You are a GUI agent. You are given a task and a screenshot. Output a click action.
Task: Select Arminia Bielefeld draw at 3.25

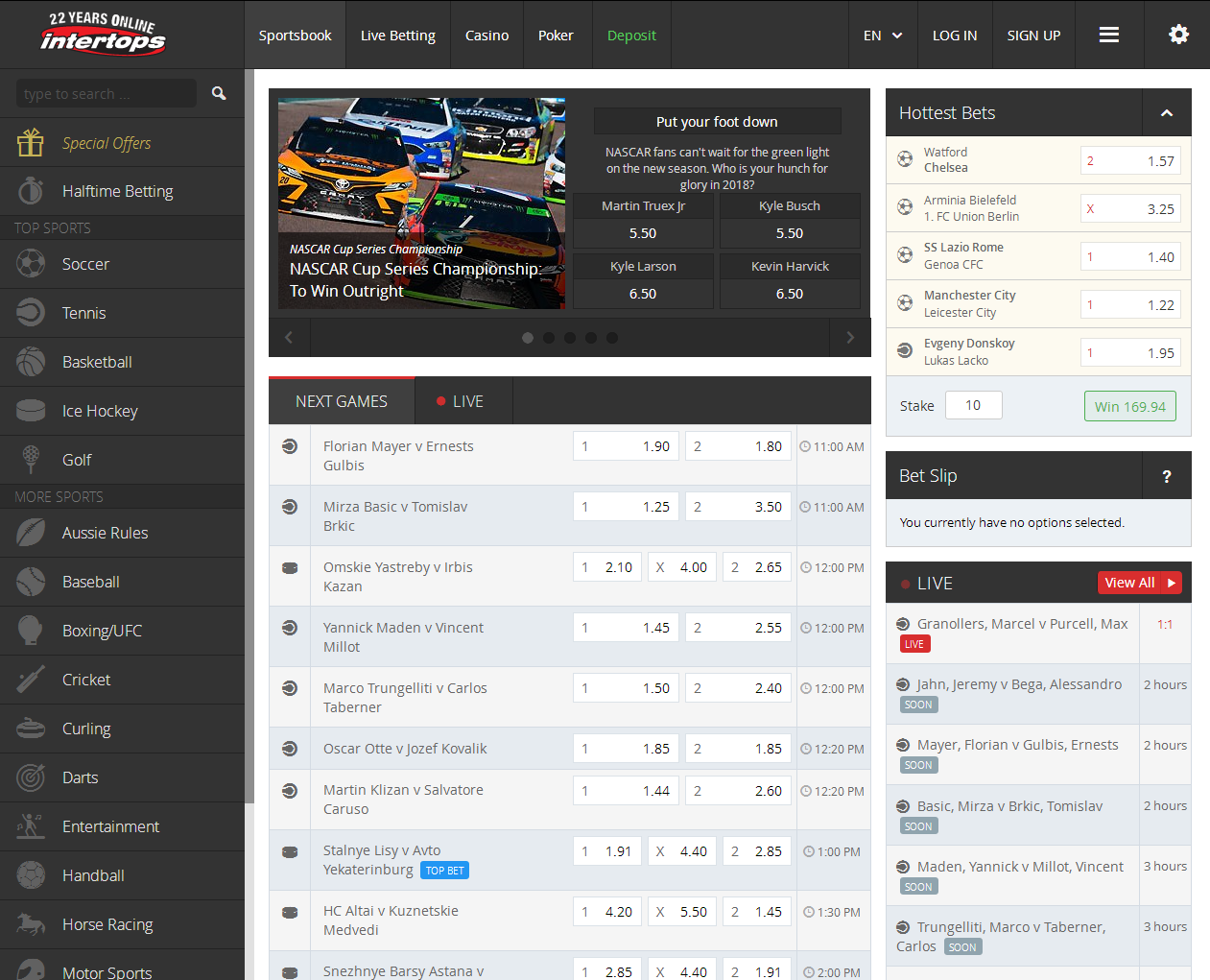coord(1130,209)
